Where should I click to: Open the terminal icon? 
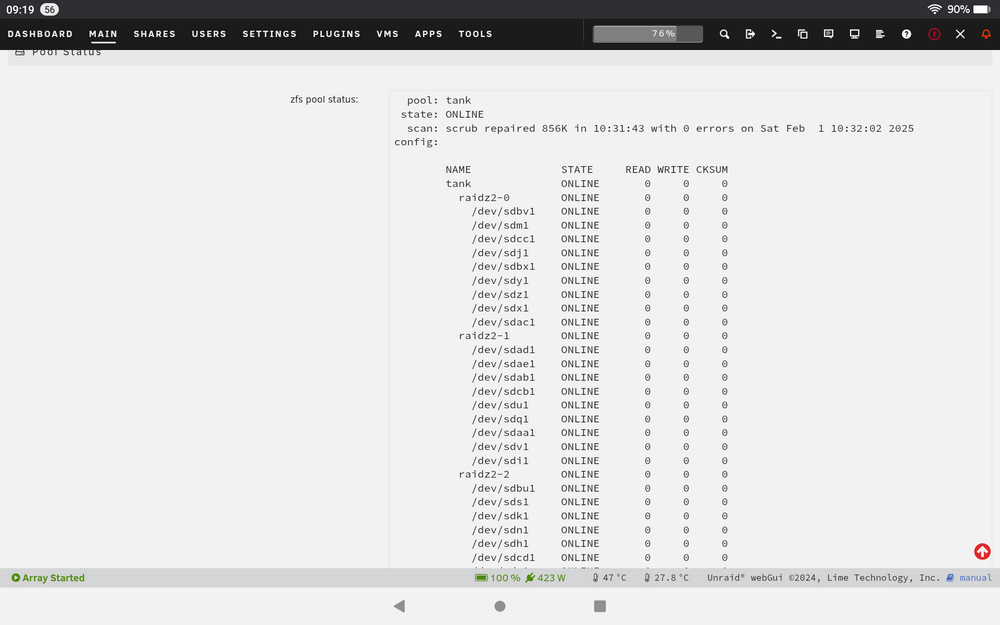(776, 34)
